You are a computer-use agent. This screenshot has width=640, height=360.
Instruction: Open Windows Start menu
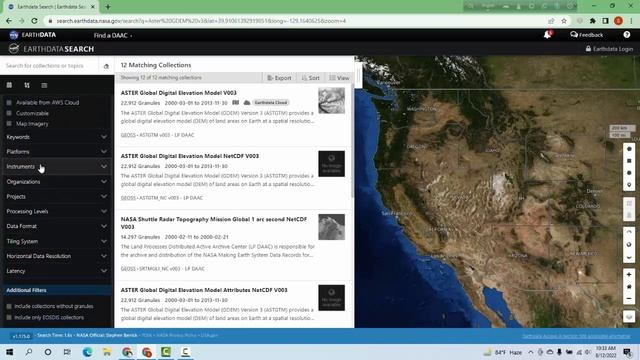click(x=9, y=352)
